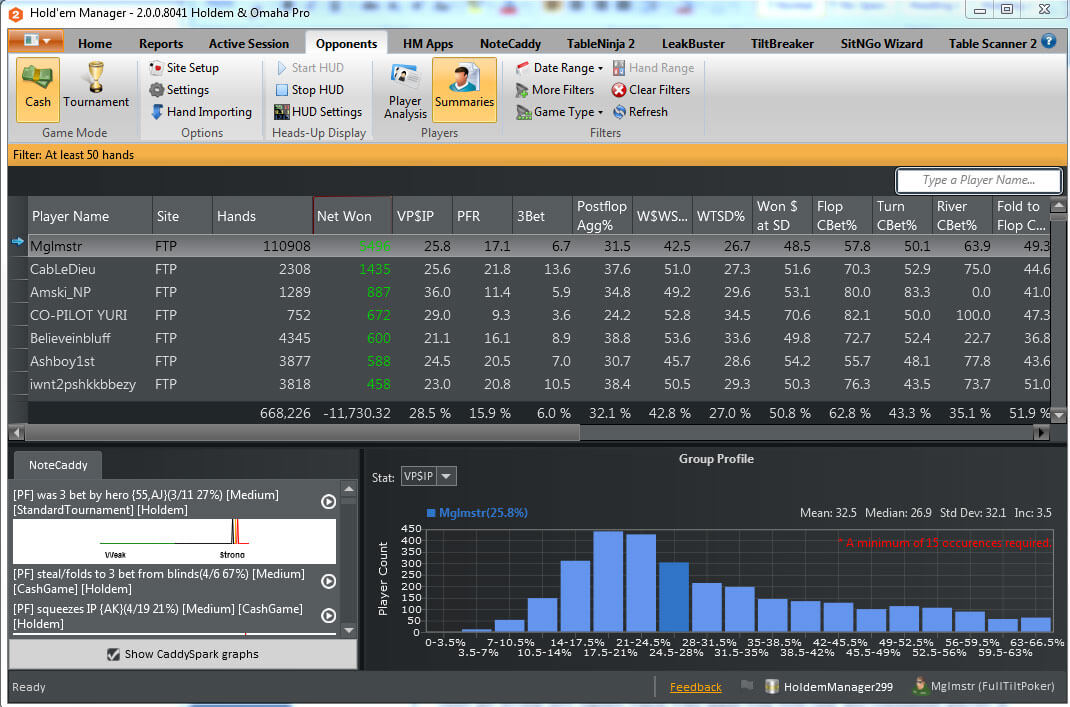Expand the Stat VP$IP dropdown

[446, 476]
